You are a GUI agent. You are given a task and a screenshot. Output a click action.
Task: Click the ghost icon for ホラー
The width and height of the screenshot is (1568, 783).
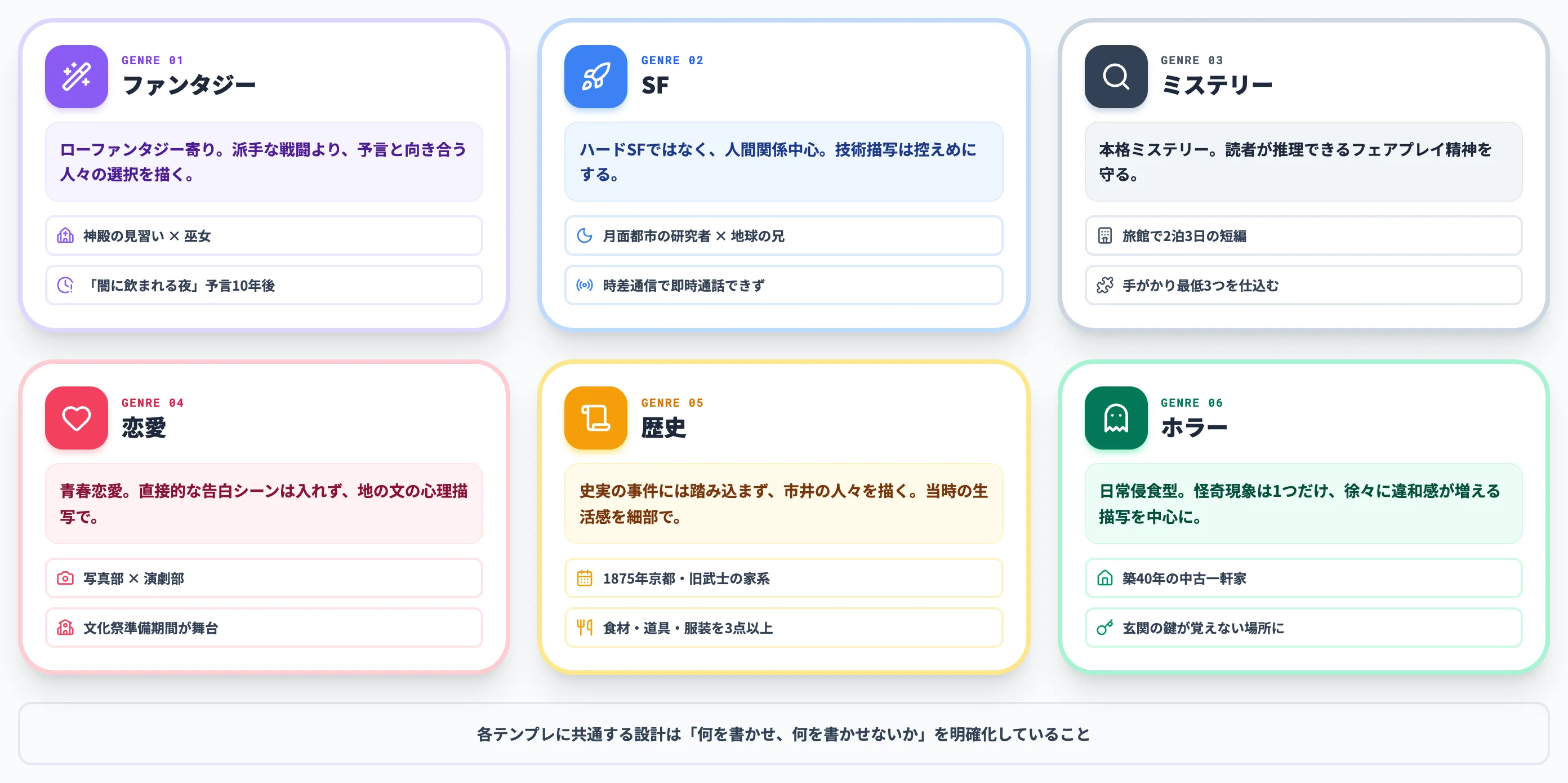[1116, 419]
